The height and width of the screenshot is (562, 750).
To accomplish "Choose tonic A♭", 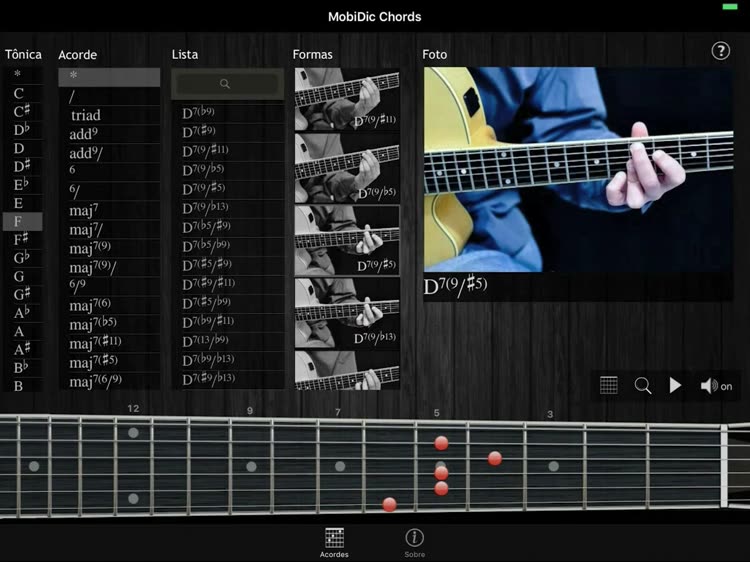I will click(22, 313).
